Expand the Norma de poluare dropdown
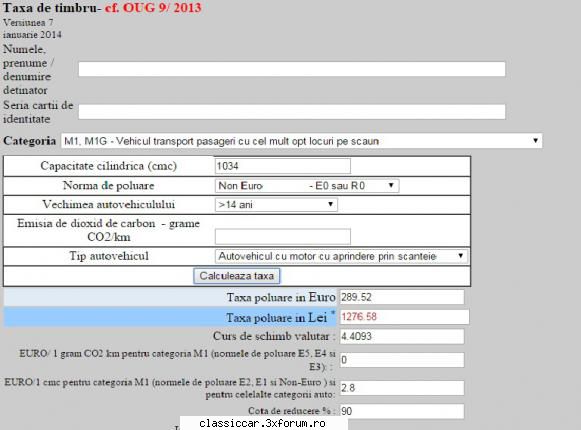Viewport: 581px width, 430px height. tap(307, 186)
